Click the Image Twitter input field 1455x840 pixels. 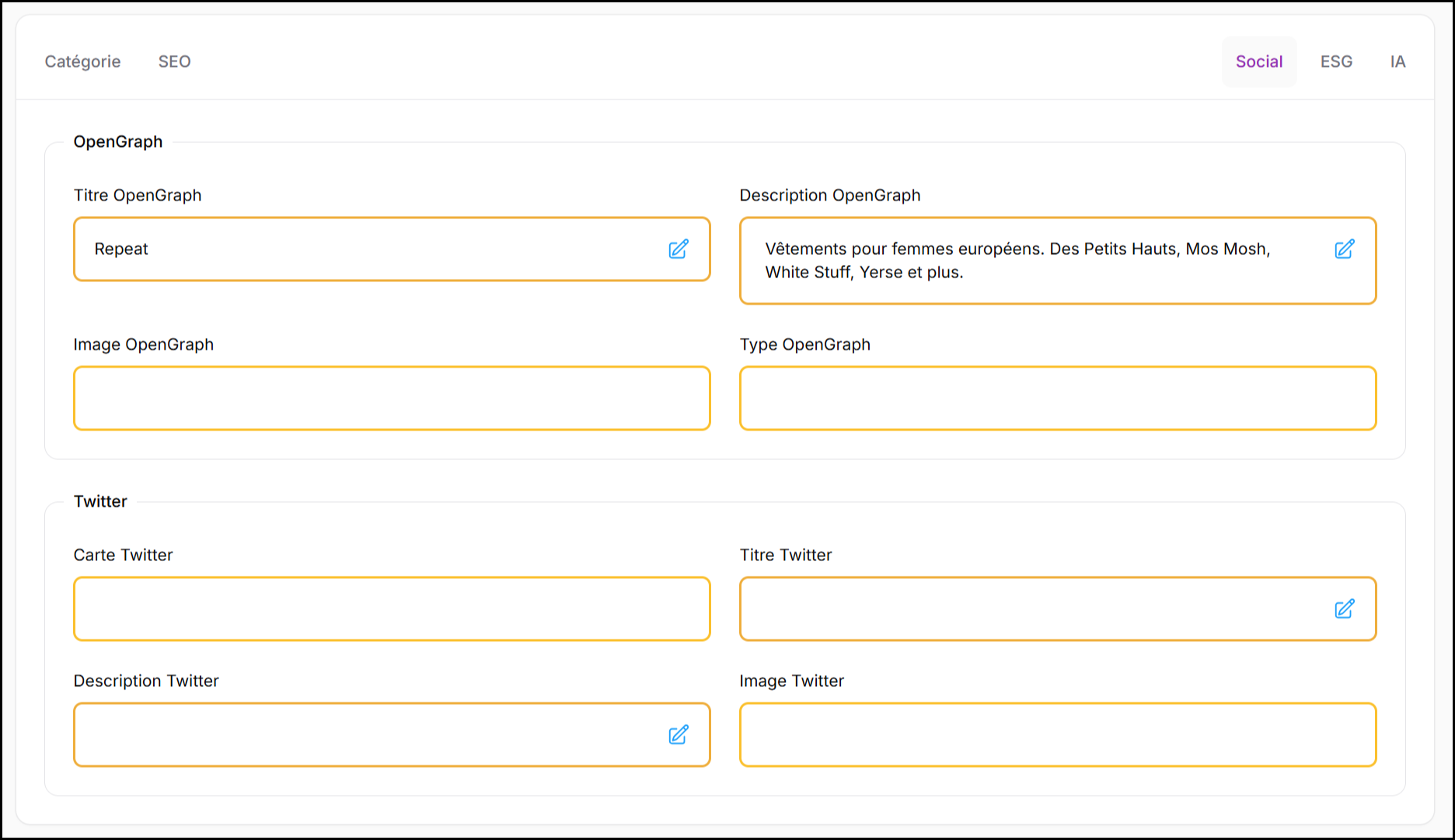point(1057,734)
